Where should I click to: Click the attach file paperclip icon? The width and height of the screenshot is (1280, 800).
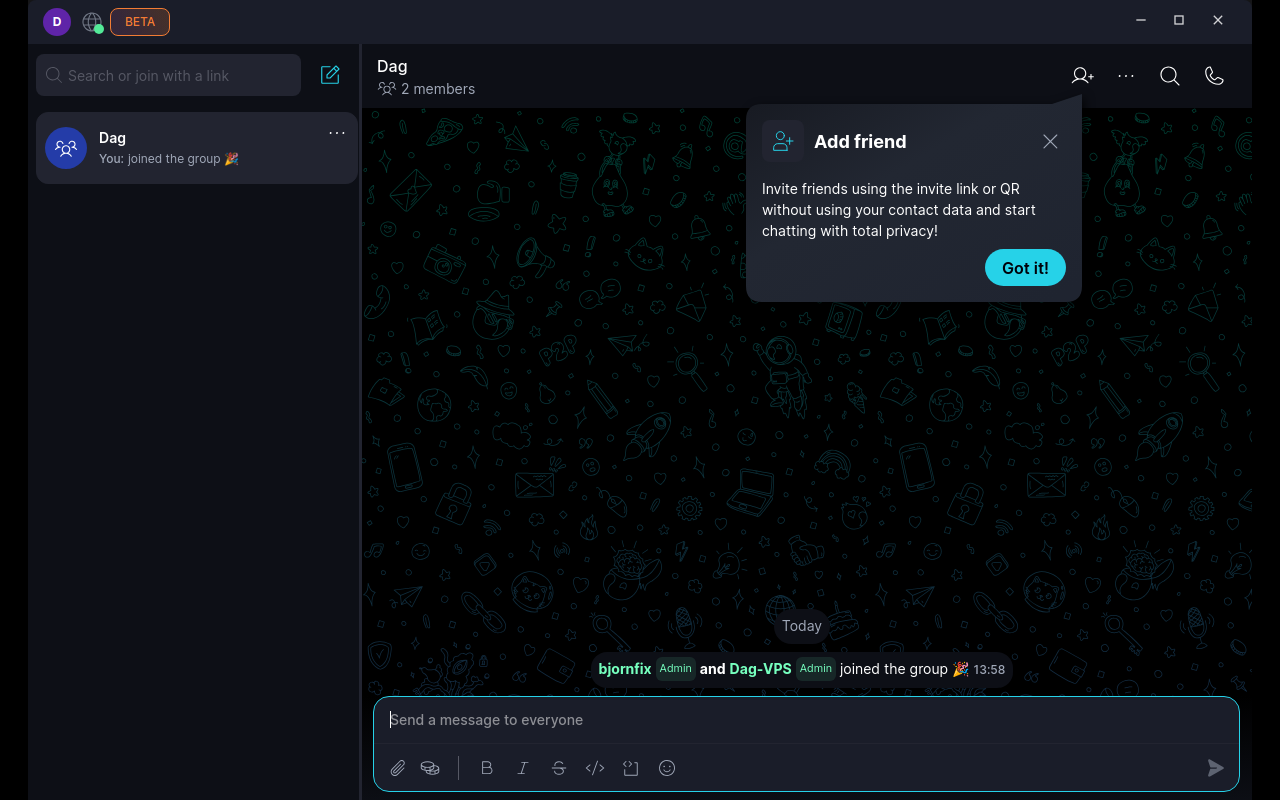click(x=398, y=768)
